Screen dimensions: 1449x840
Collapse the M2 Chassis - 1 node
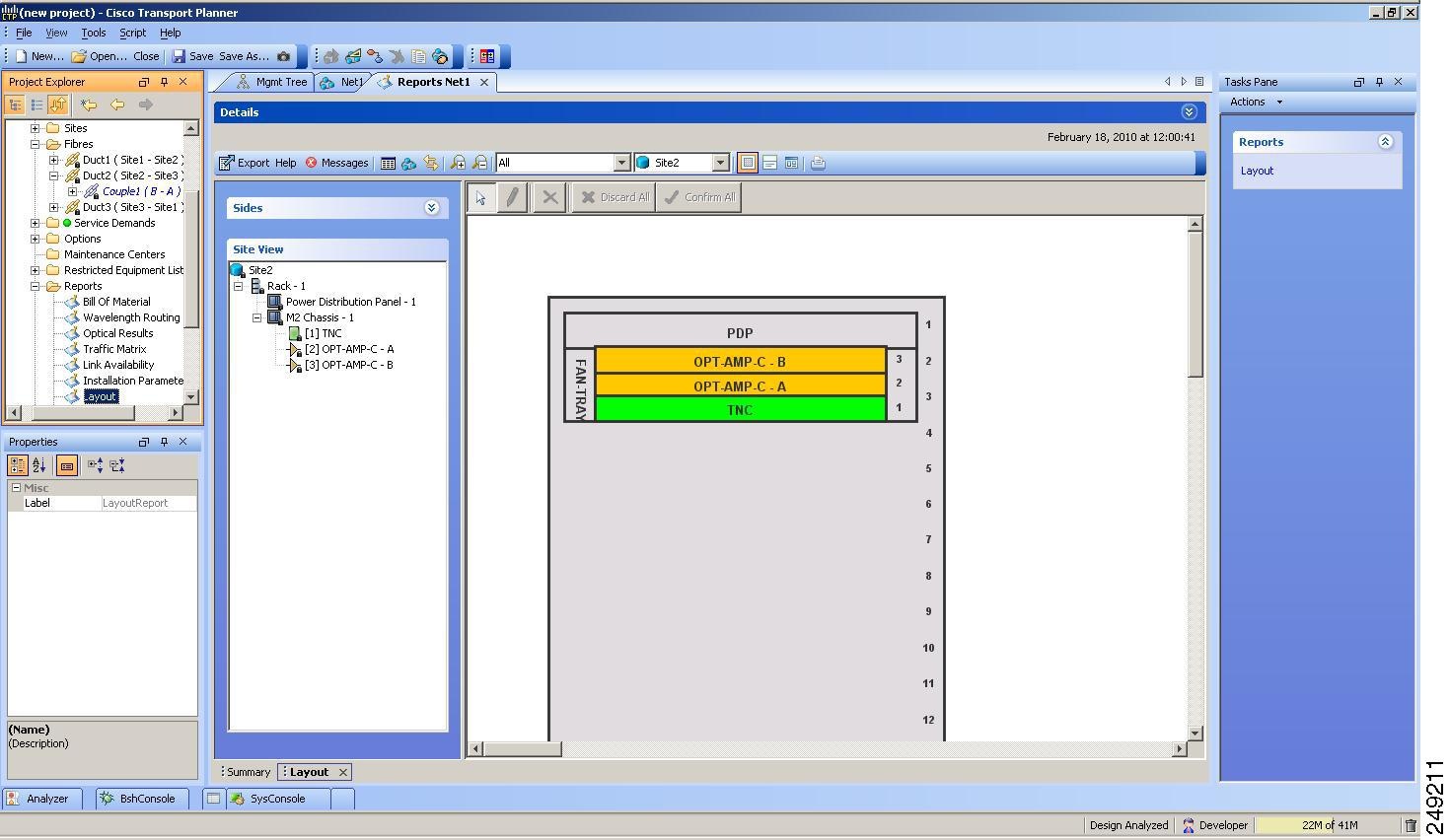coord(256,318)
